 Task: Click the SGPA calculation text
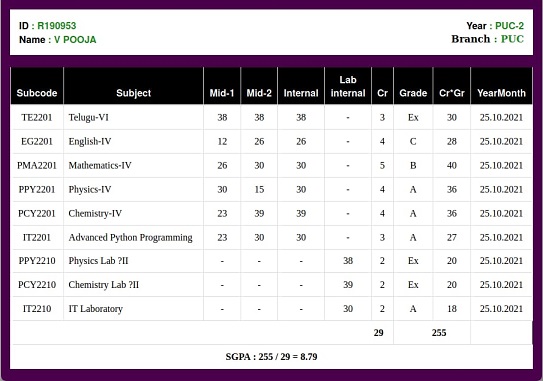pos(271,356)
